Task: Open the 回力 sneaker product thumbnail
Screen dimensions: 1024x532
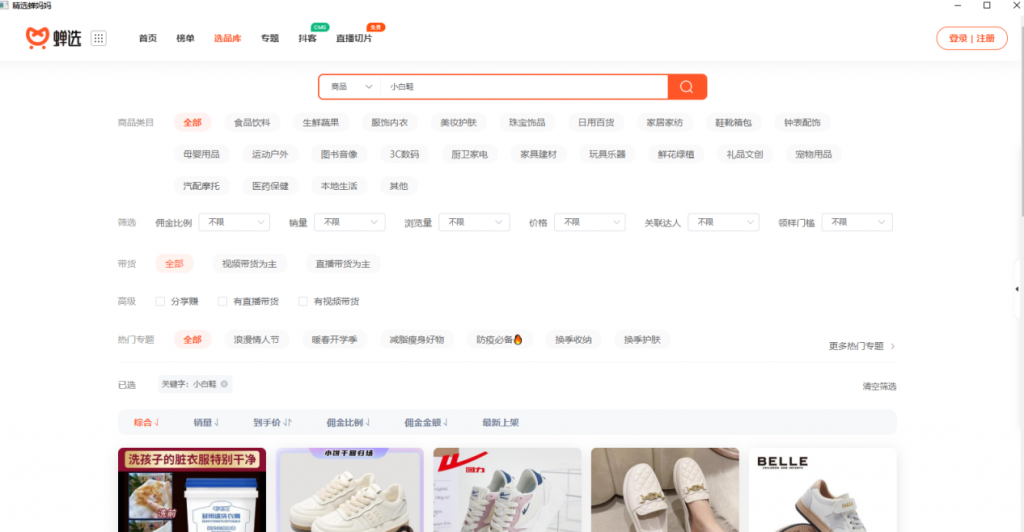Action: pyautogui.click(x=507, y=490)
